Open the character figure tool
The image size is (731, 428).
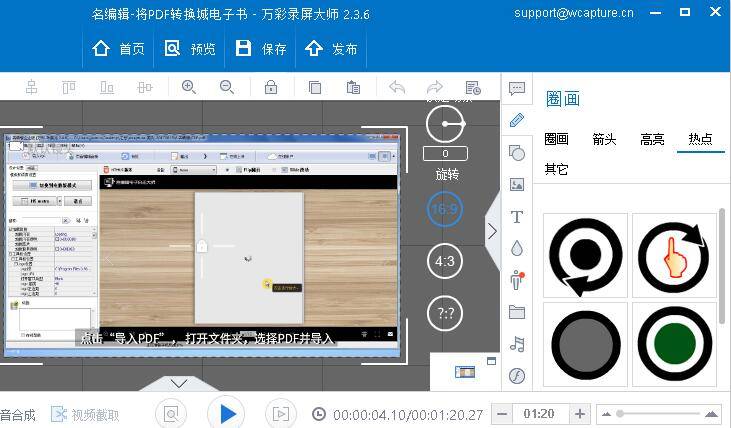[x=517, y=280]
